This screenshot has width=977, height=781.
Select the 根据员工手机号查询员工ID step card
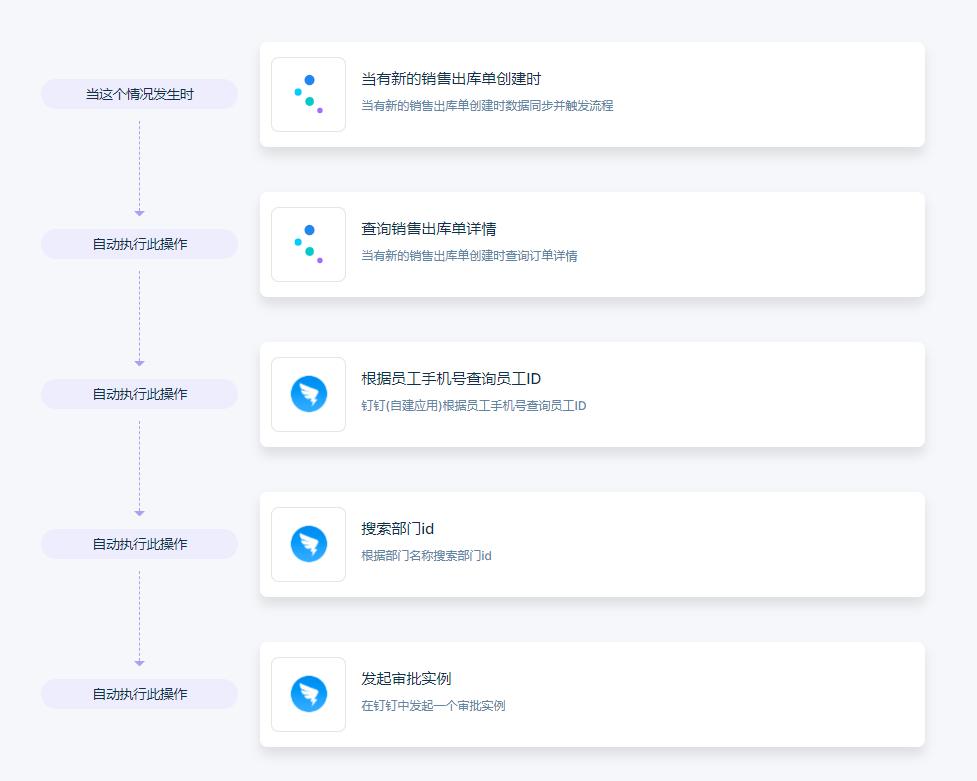[x=592, y=394]
